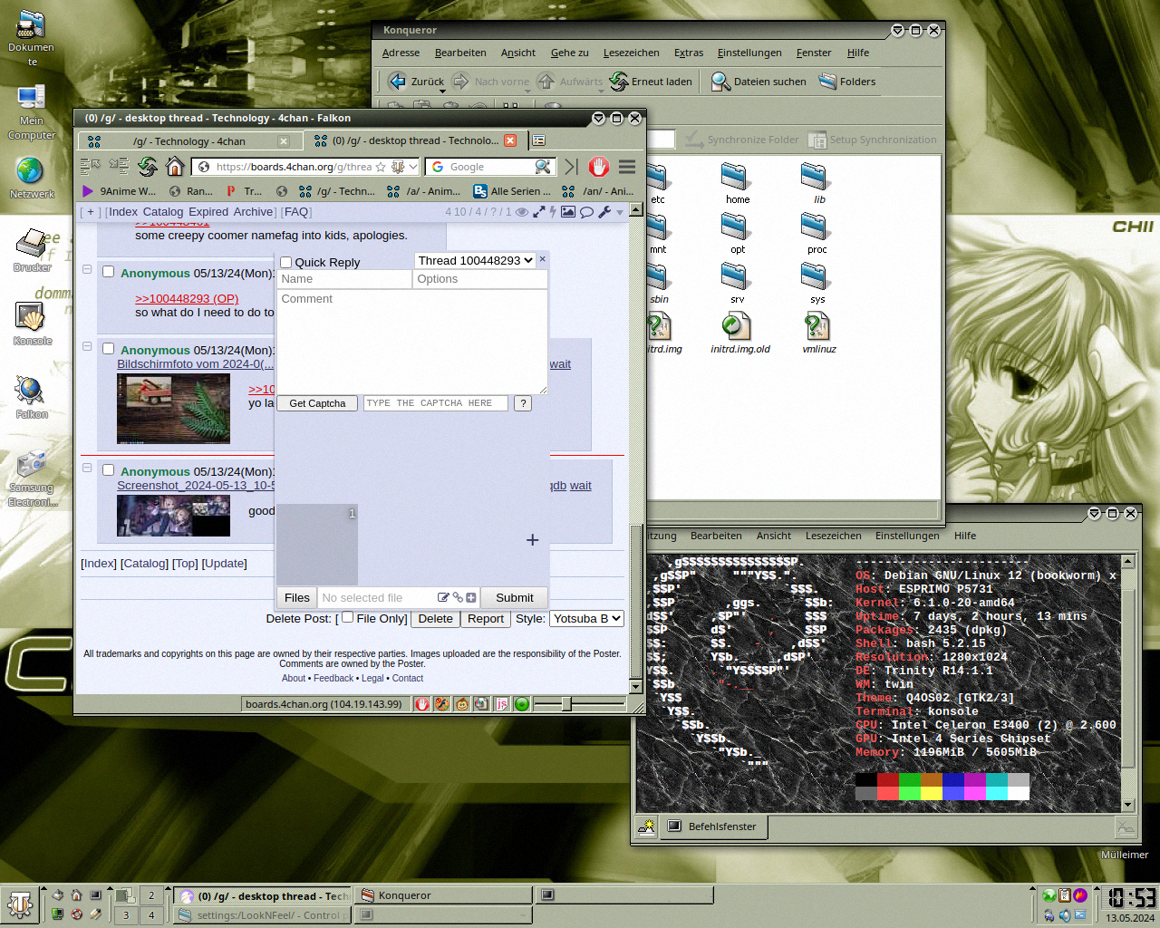Click the green swatch in Konsole palette

(909, 780)
